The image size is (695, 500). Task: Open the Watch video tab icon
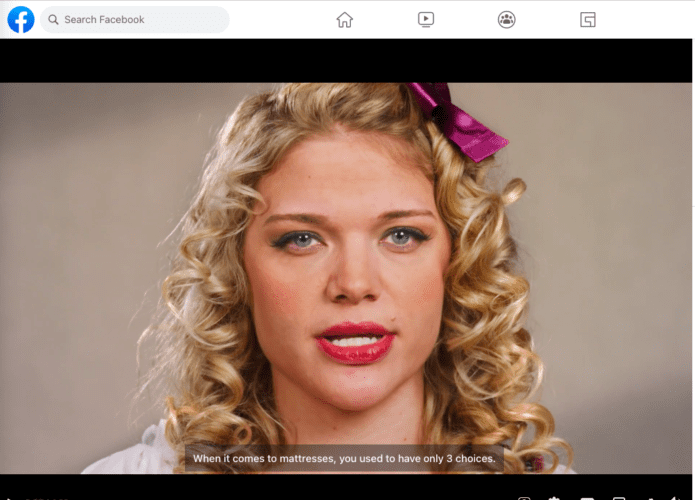(426, 20)
